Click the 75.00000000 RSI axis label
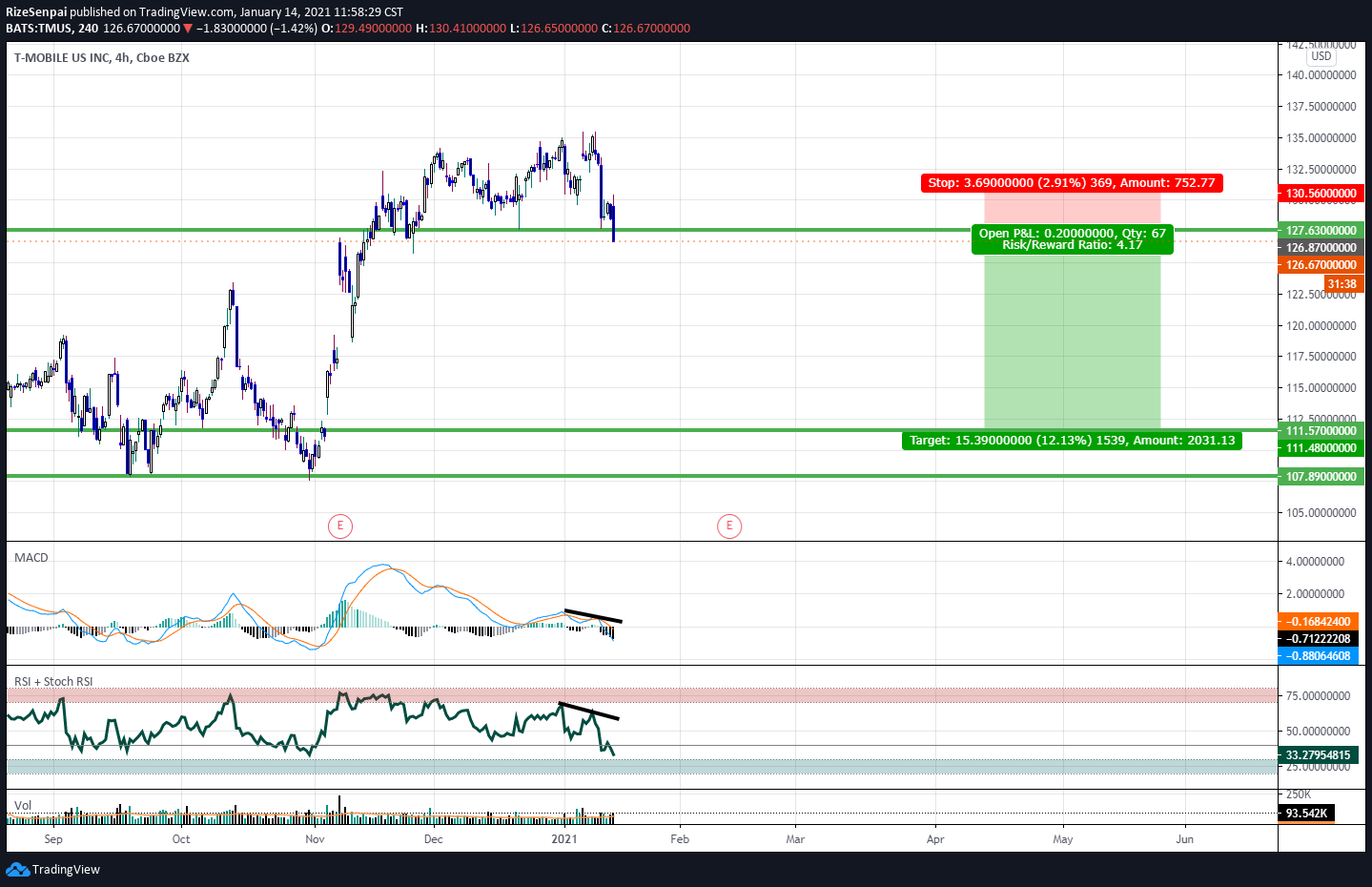This screenshot has width=1372, height=887. pyautogui.click(x=1319, y=696)
